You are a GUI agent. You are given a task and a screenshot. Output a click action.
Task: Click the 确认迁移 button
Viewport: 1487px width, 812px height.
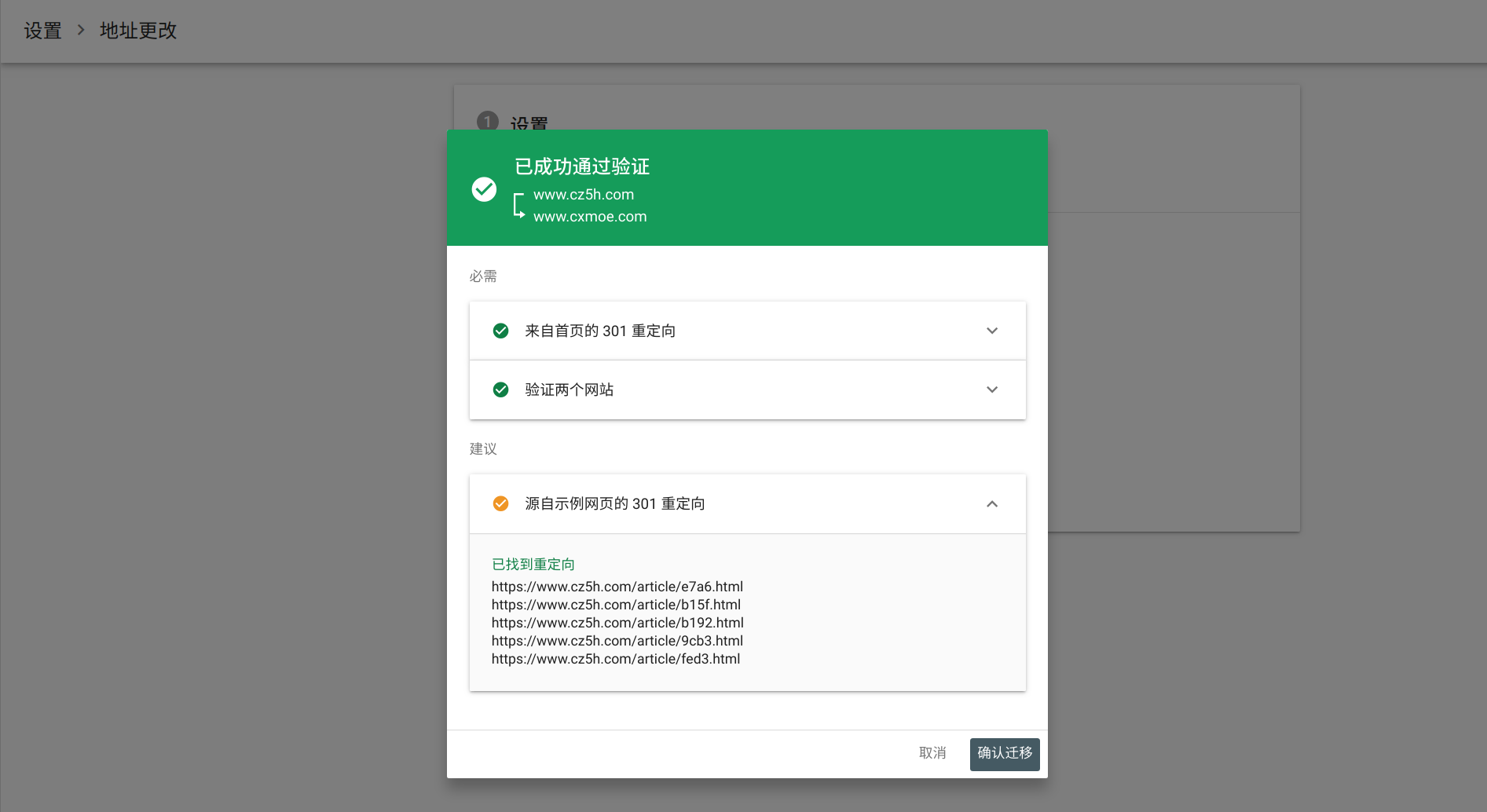pos(1004,753)
